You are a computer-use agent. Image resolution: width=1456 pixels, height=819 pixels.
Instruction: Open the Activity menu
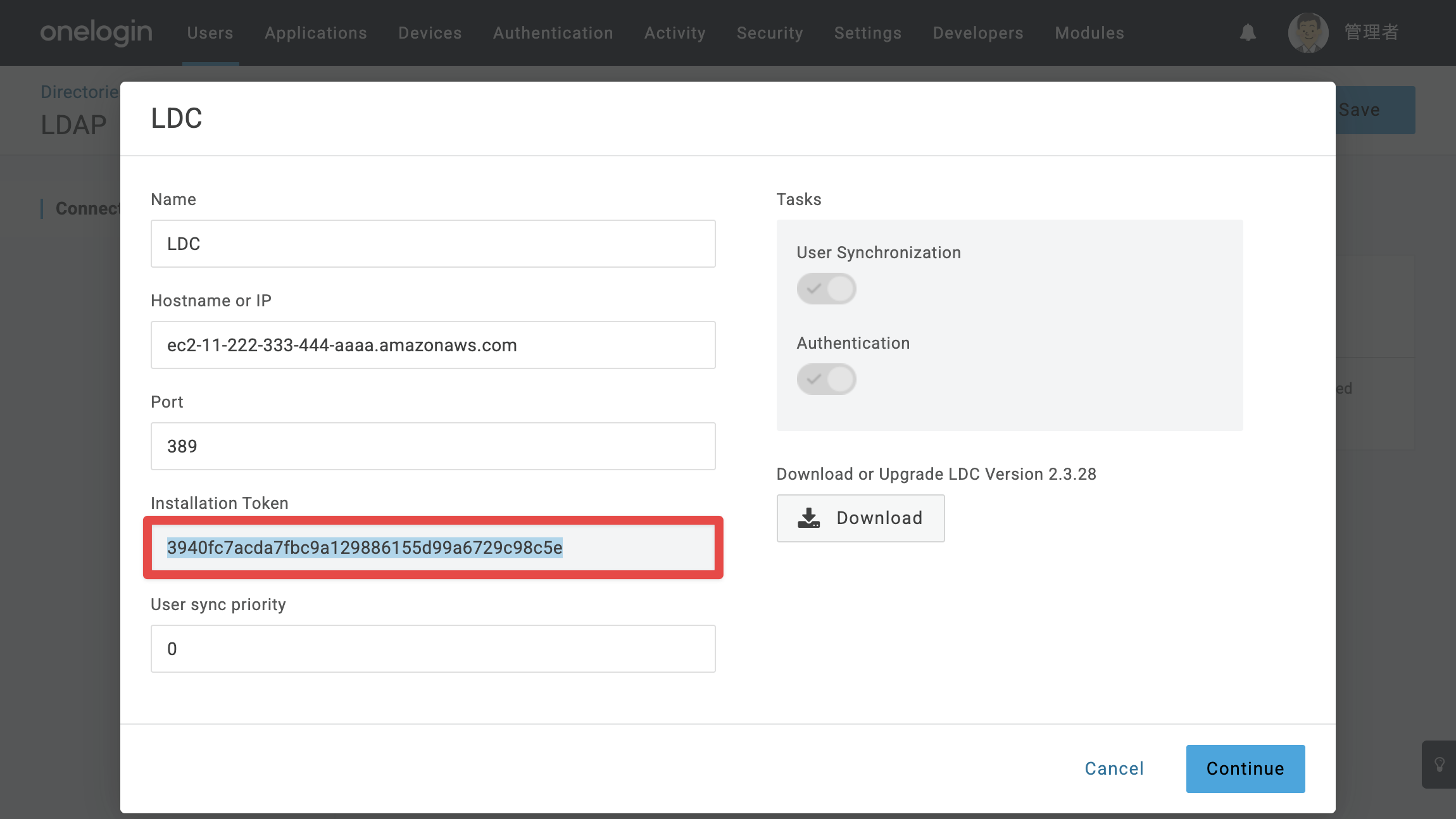675,33
